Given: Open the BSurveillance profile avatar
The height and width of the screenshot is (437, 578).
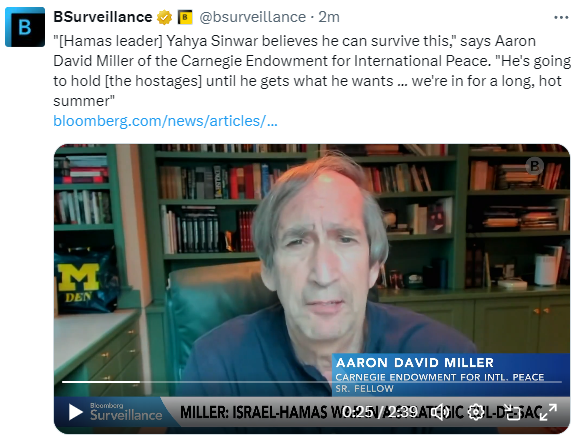Looking at the screenshot, I should 25,27.
